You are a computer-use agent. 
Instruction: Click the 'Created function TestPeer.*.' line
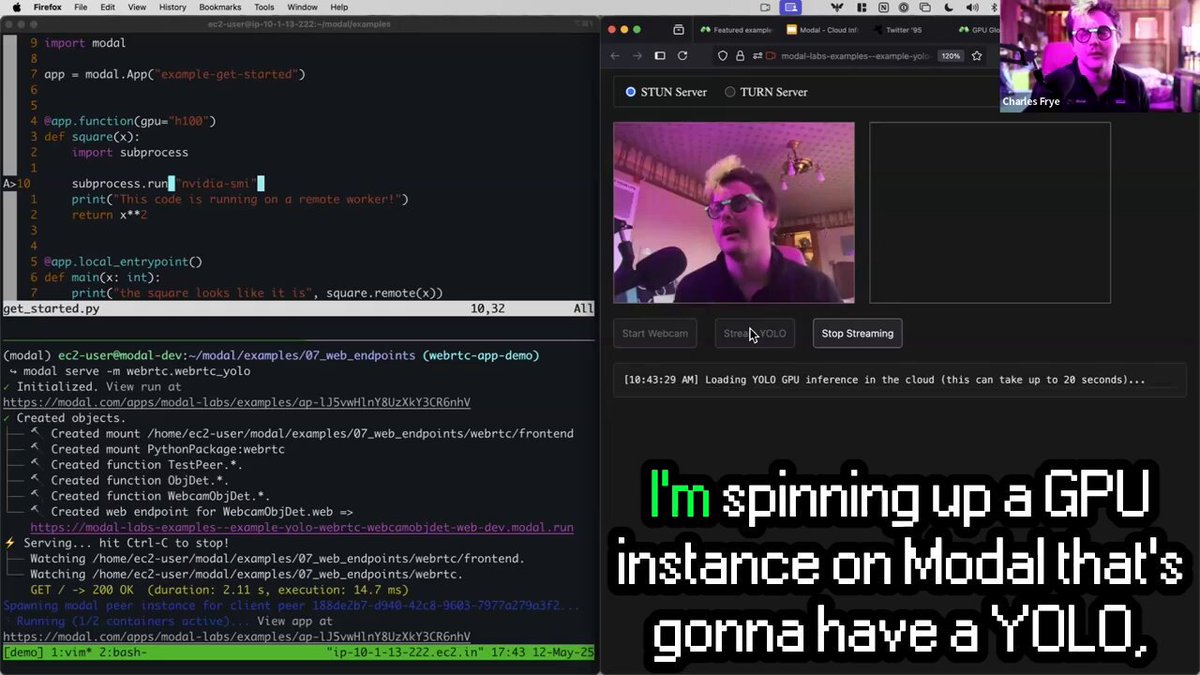click(x=146, y=465)
